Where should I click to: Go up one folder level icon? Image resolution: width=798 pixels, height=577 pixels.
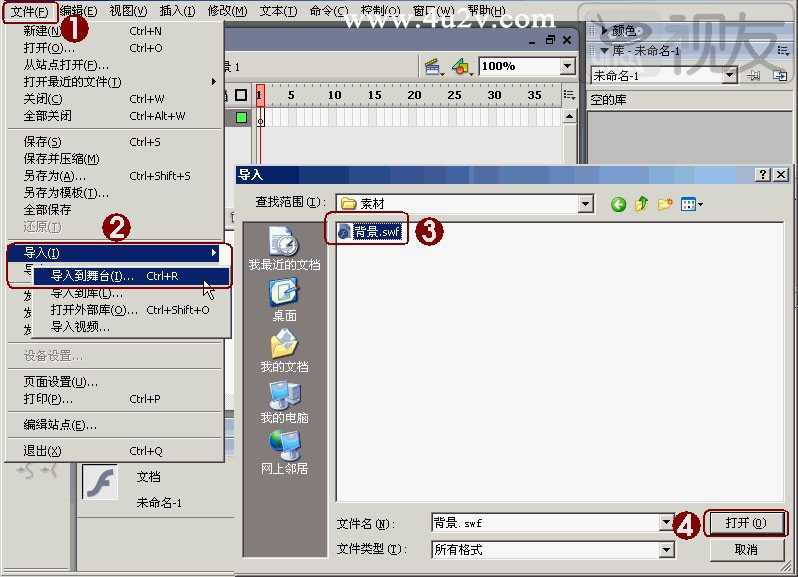coord(642,205)
